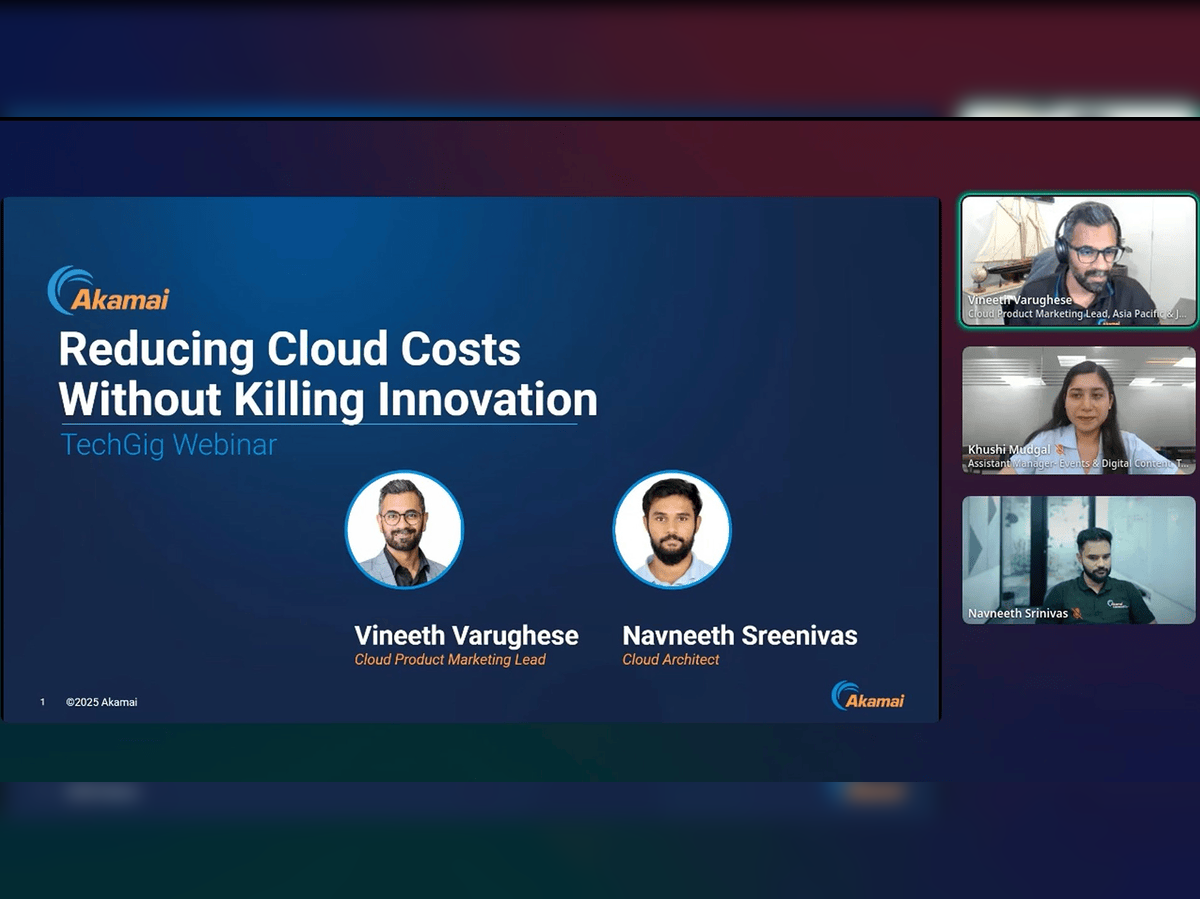The width and height of the screenshot is (1200, 899).
Task: Click the Akamai logo in slide's bottom-right corner
Action: tap(867, 696)
